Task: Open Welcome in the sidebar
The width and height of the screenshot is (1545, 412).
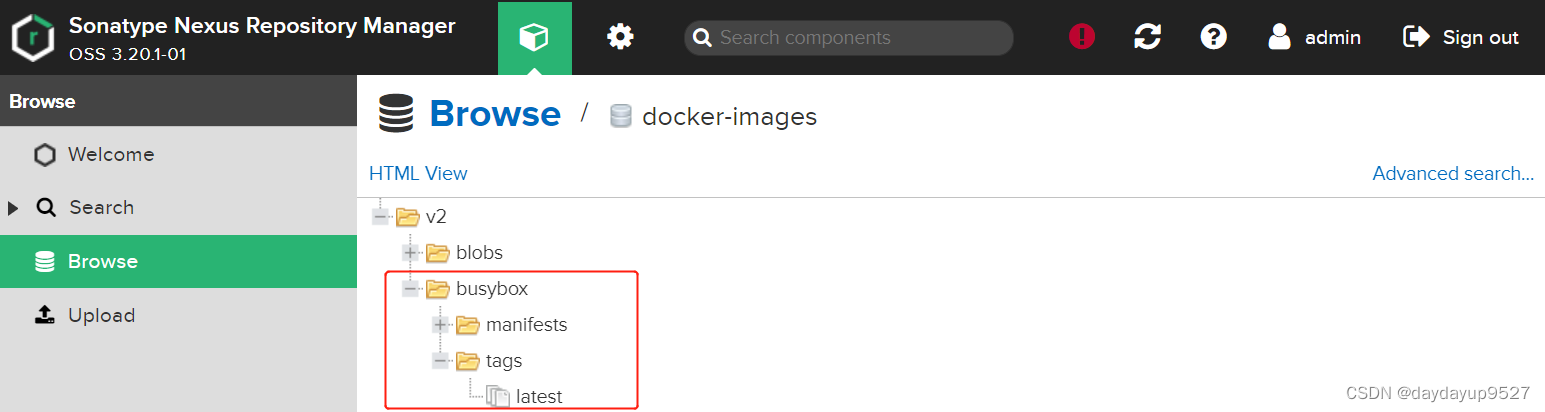Action: coord(110,154)
